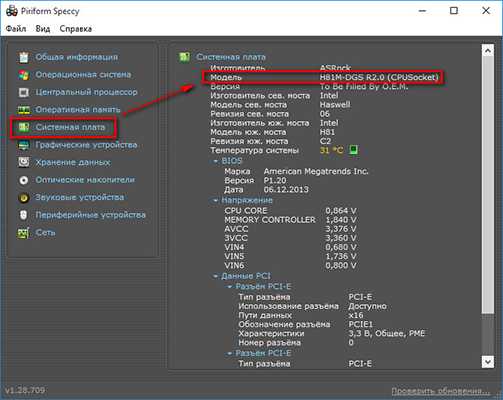The height and width of the screenshot is (400, 503).
Task: Click the version label v1.28.709
Action: pos(25,390)
